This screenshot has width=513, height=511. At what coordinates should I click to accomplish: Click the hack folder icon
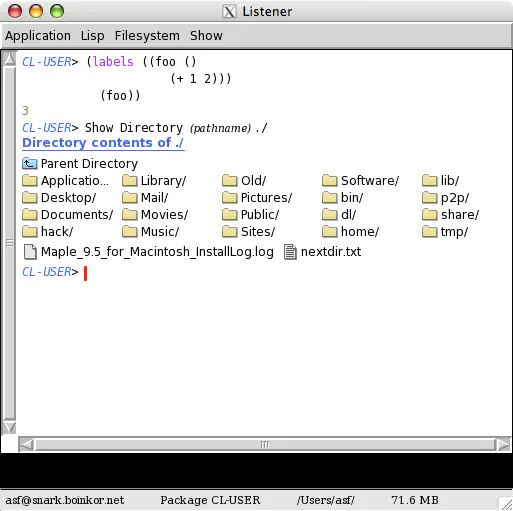(x=29, y=232)
